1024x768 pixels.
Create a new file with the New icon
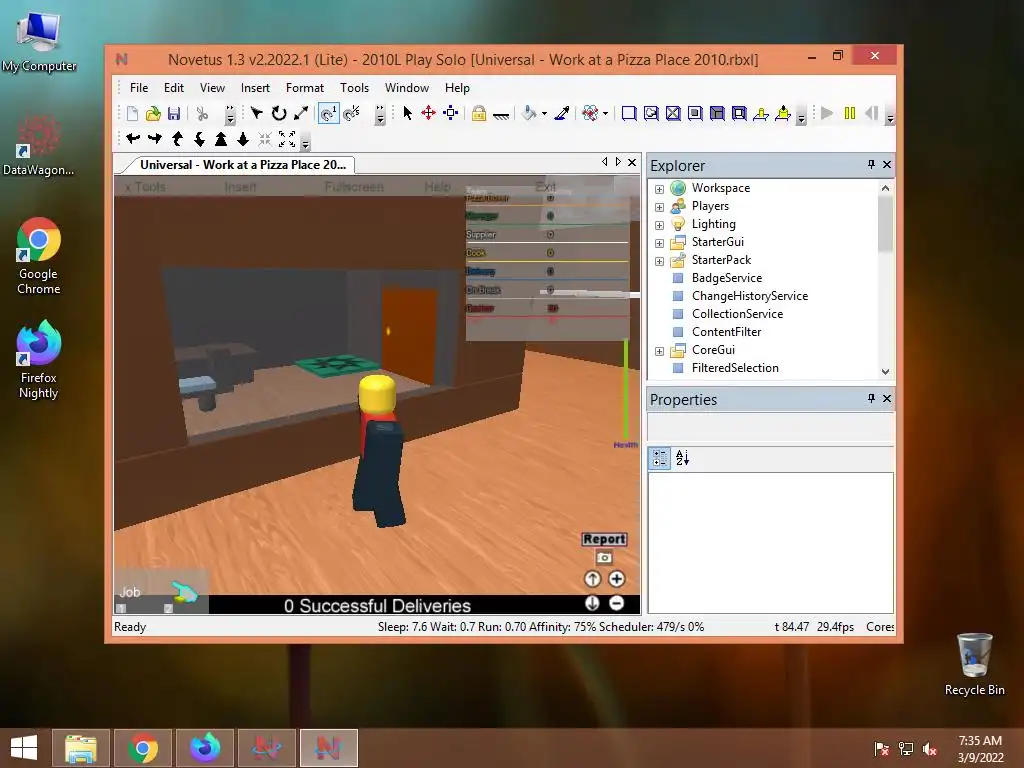click(133, 114)
